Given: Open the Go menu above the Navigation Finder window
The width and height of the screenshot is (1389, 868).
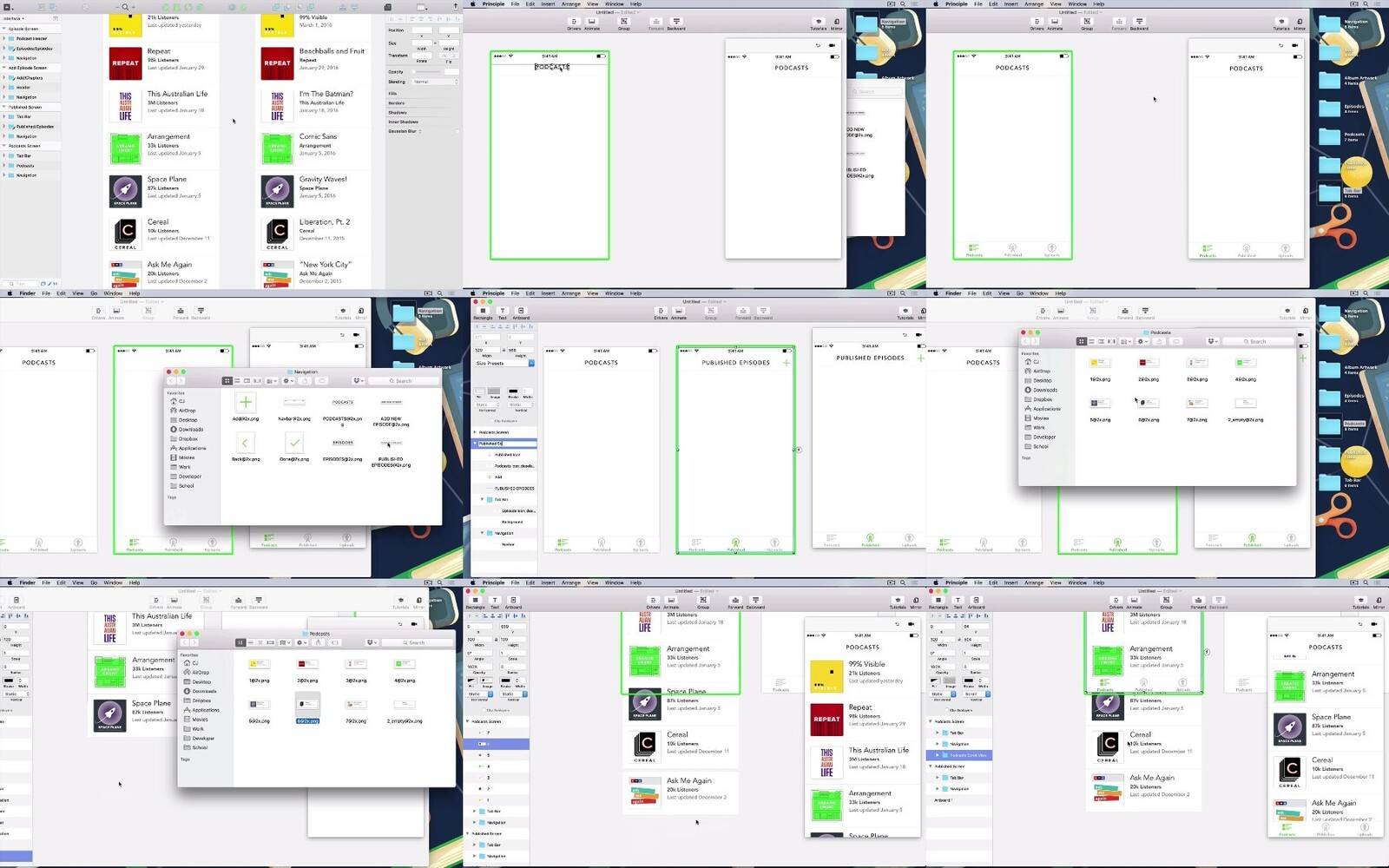Looking at the screenshot, I should [94, 293].
